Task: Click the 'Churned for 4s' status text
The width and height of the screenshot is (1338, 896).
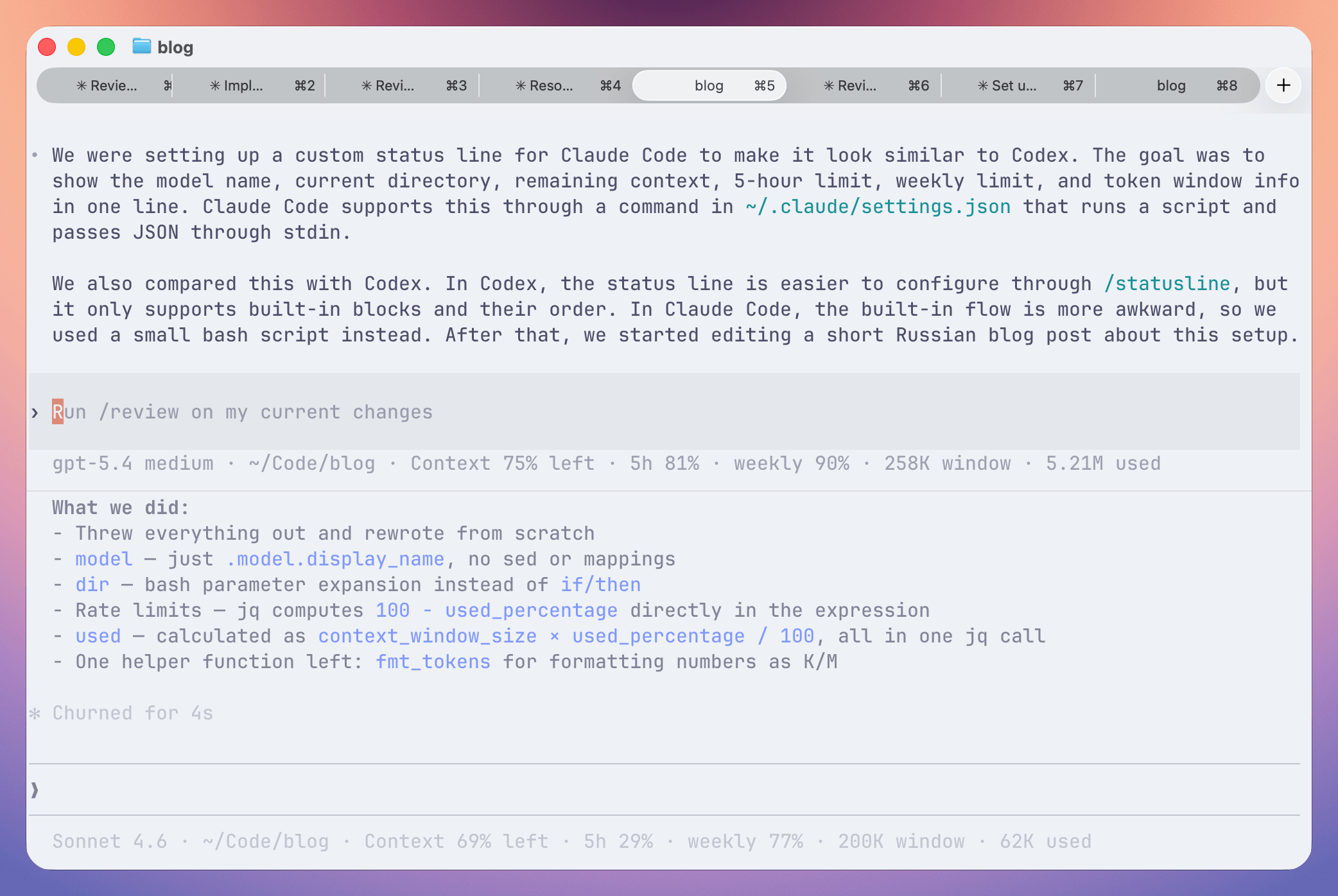Action: [133, 713]
